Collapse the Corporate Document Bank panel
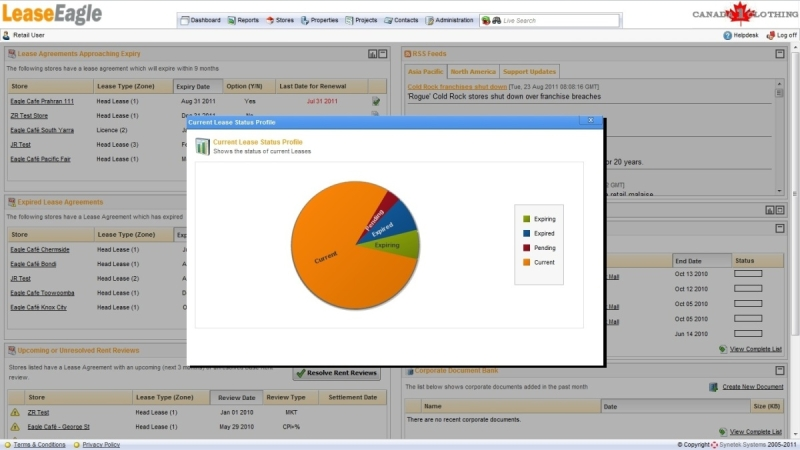 (x=780, y=370)
